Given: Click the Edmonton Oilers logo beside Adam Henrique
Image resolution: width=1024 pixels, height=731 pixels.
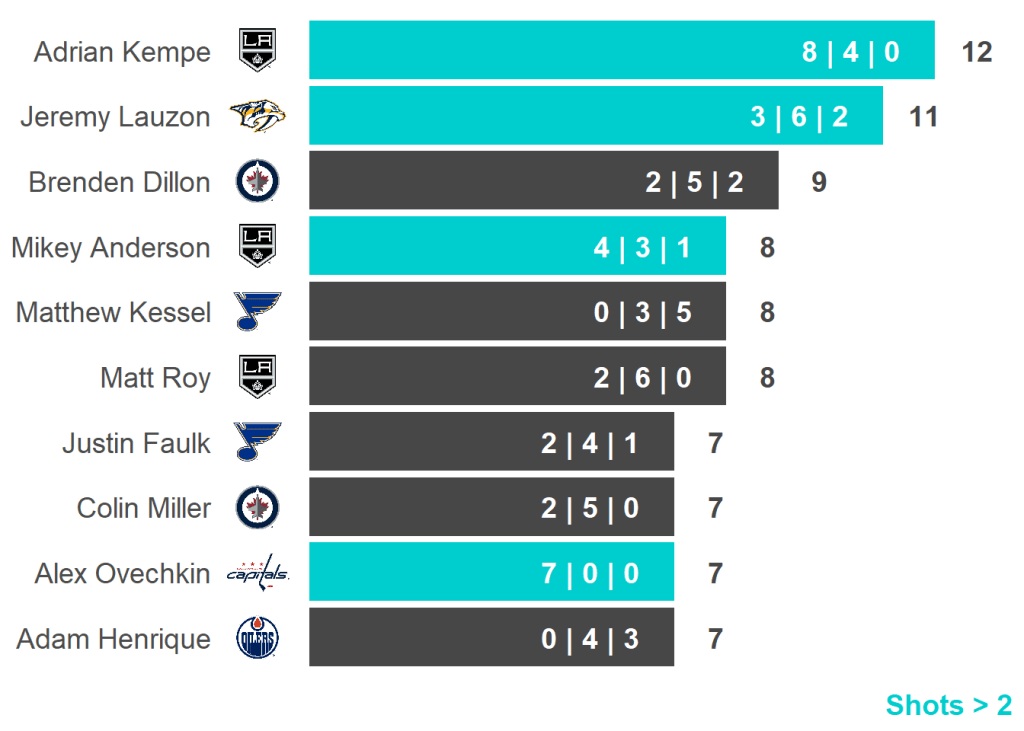Looking at the screenshot, I should pyautogui.click(x=257, y=638).
